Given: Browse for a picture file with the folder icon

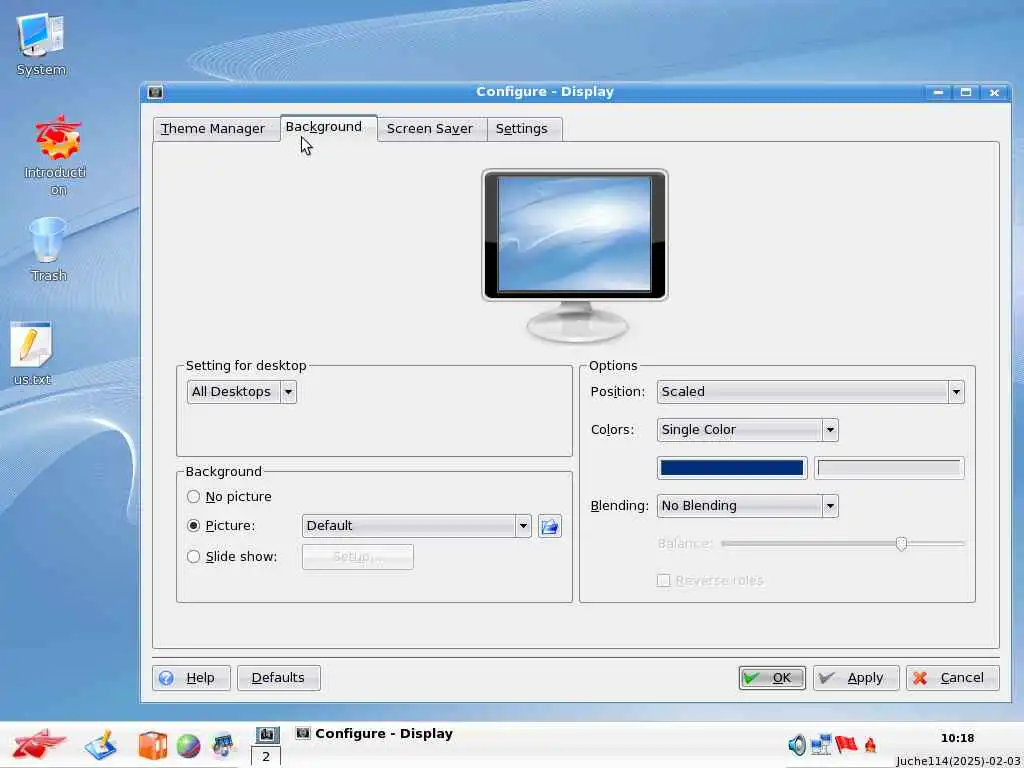Looking at the screenshot, I should click(550, 526).
